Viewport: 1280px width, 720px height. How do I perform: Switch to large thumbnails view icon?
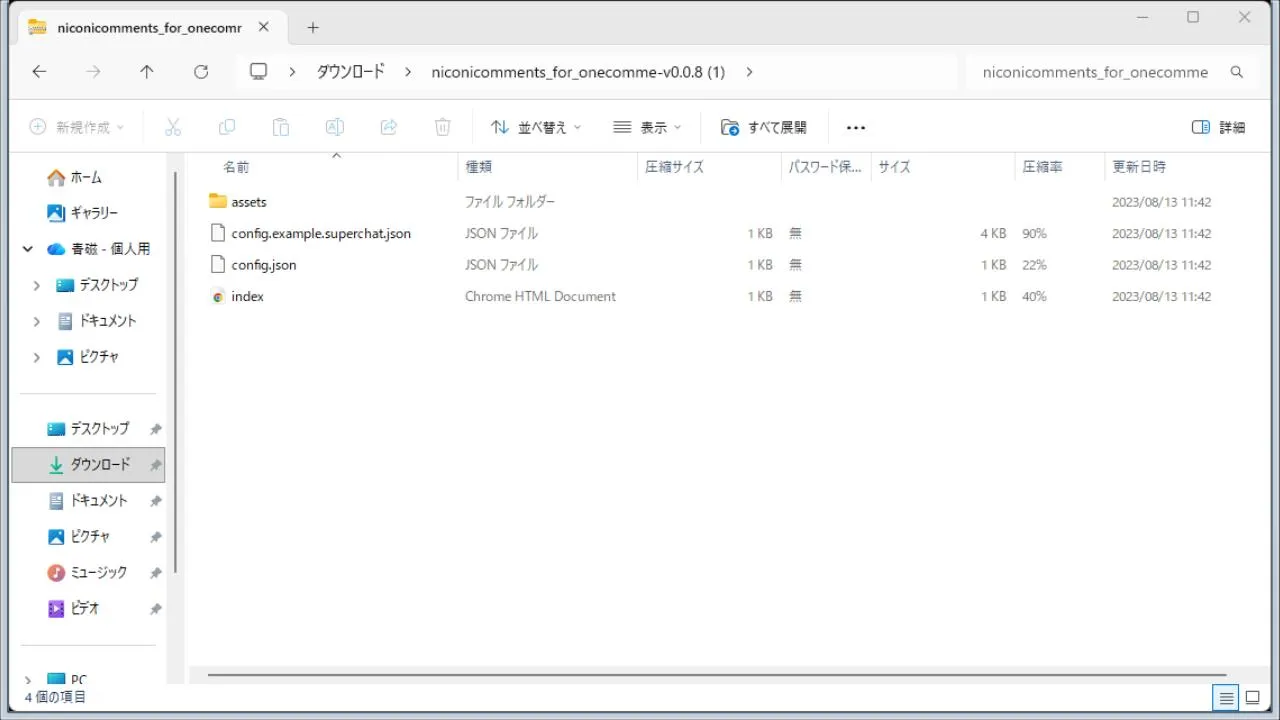(1252, 697)
